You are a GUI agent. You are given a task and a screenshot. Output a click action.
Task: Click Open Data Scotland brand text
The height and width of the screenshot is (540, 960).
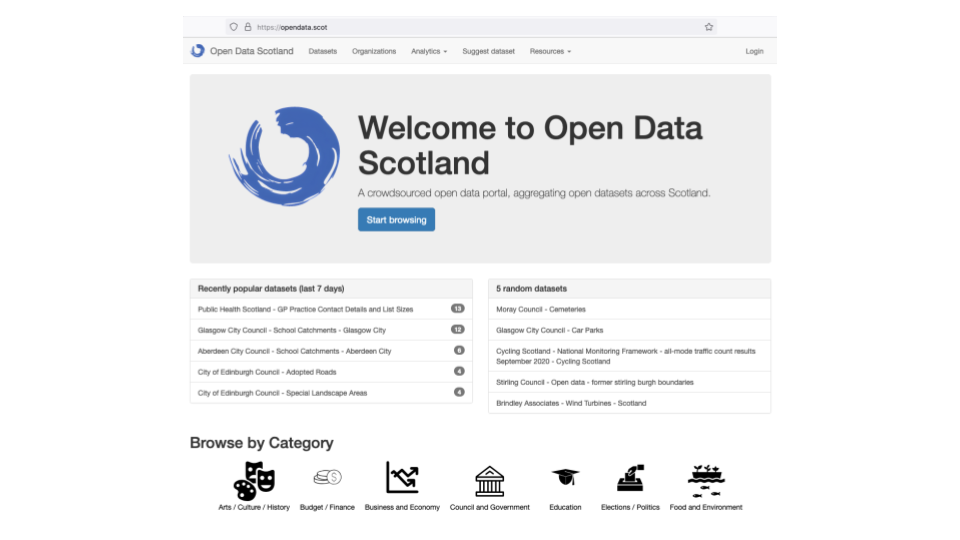252,51
